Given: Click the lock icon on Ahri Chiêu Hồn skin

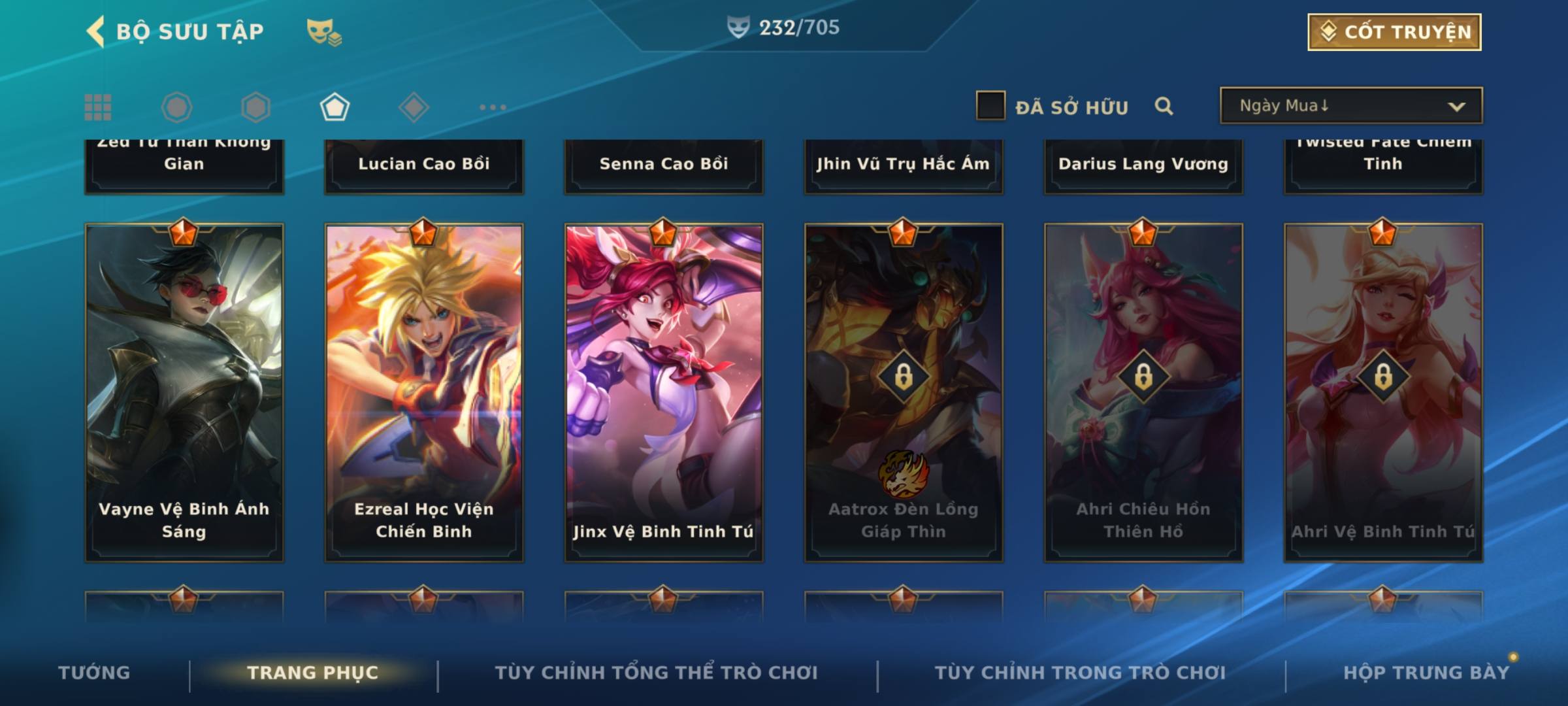Looking at the screenshot, I should 1143,376.
